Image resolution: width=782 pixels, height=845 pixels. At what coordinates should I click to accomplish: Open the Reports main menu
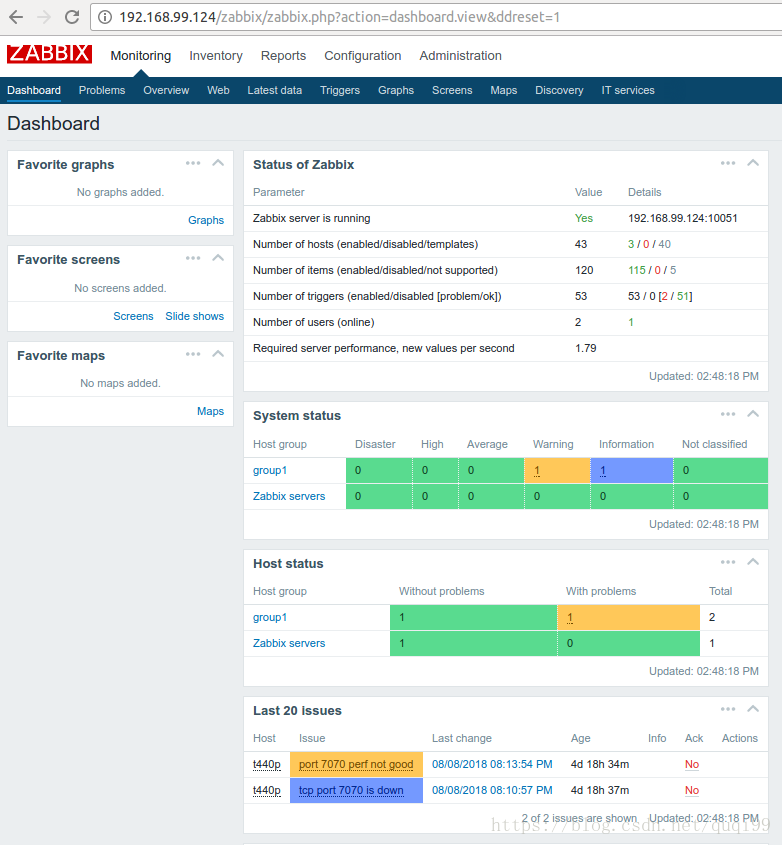283,56
